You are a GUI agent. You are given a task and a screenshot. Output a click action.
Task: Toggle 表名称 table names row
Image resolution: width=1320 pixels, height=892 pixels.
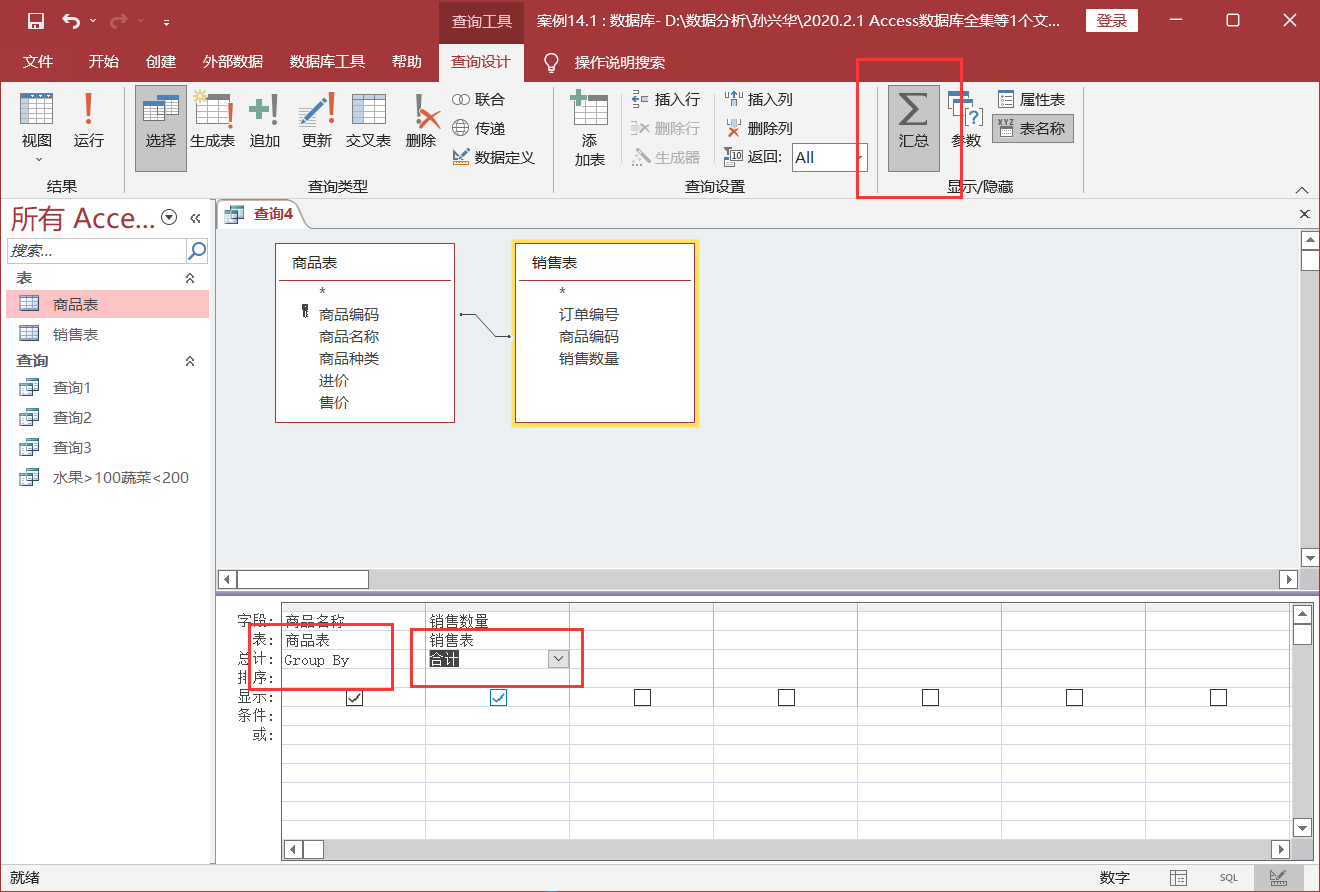click(1032, 128)
